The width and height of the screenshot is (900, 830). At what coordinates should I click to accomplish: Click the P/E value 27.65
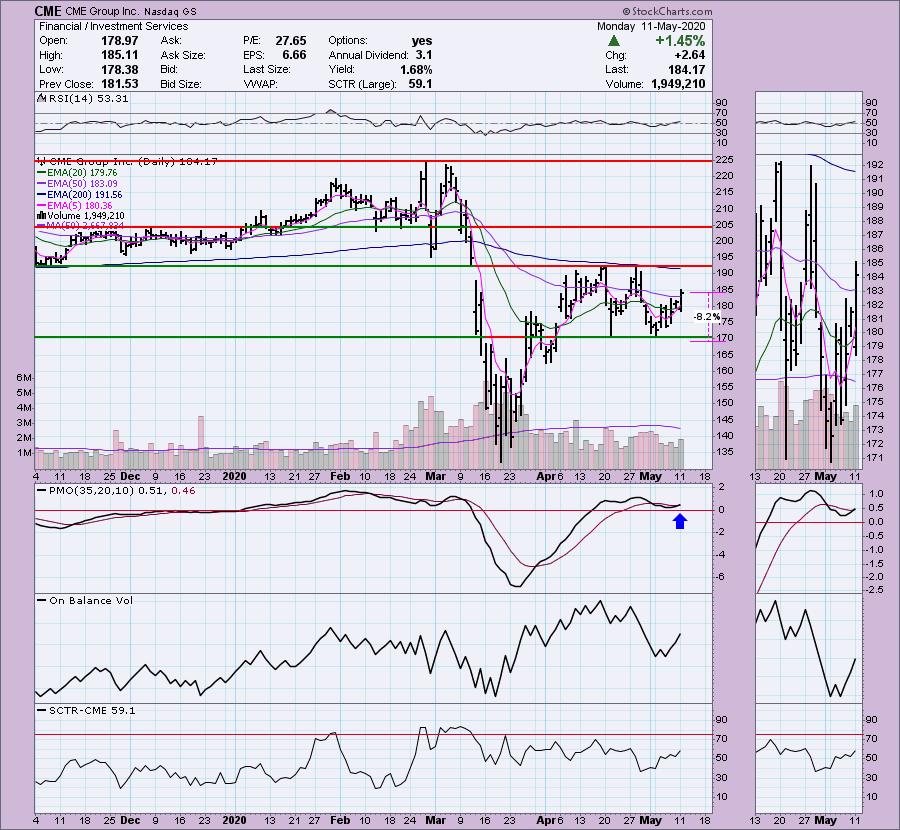click(290, 40)
